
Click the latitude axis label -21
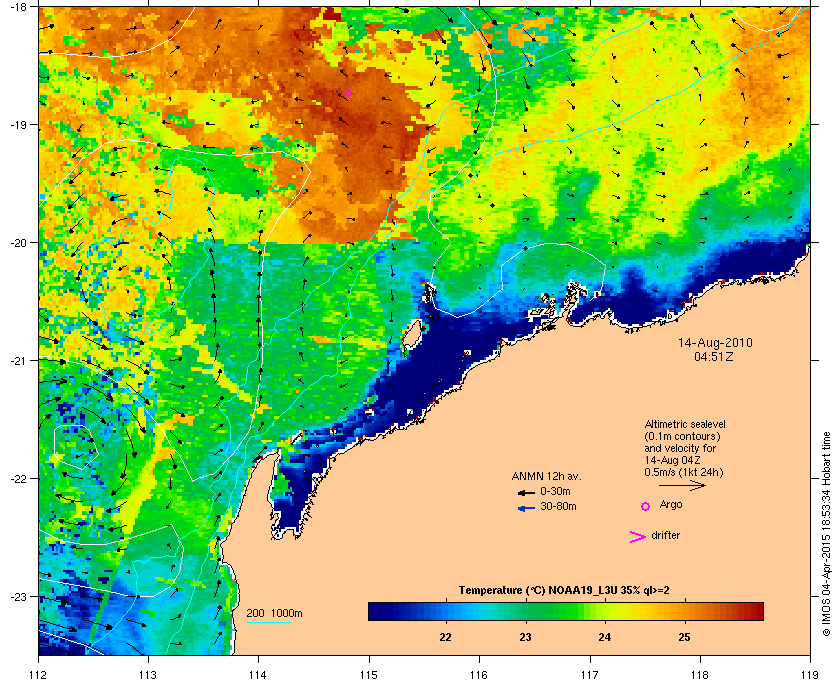coord(17,361)
